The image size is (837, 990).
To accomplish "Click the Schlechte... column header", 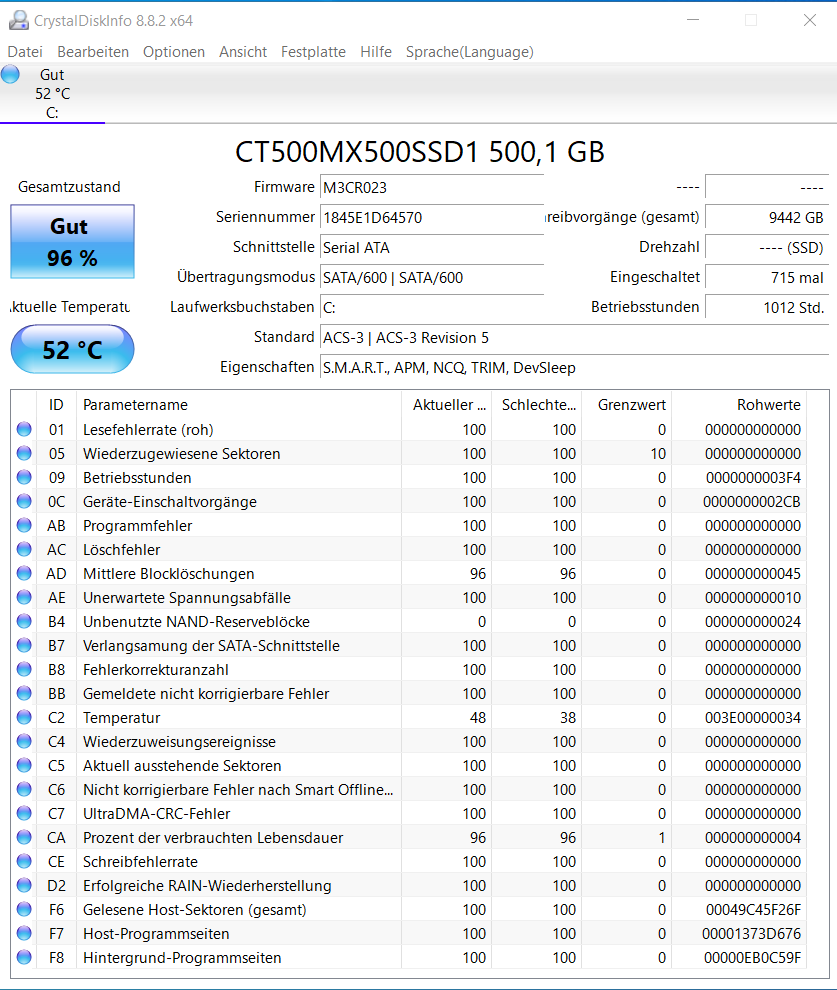I will 537,405.
